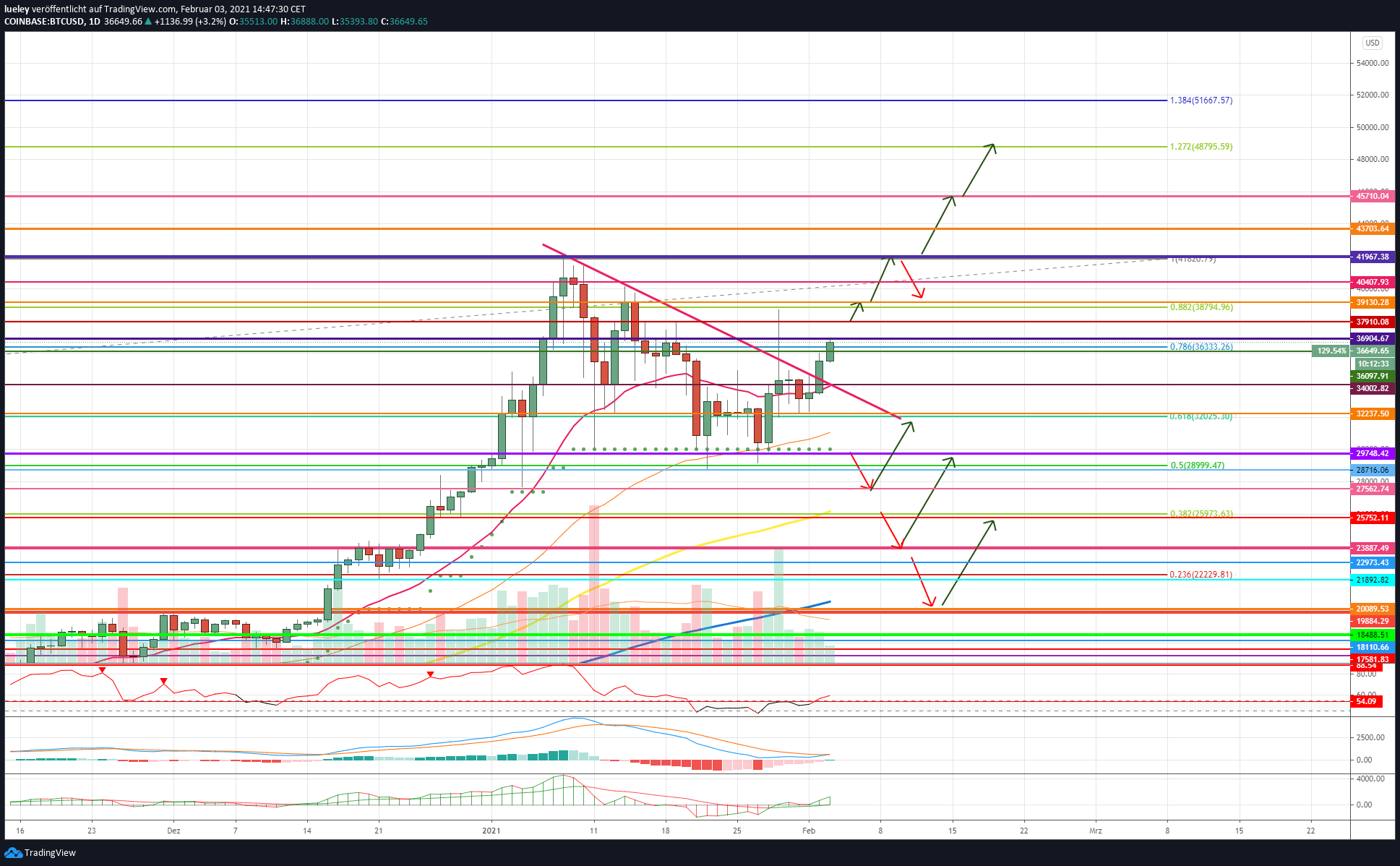Select the 25752.11 price label
The height and width of the screenshot is (866, 1400).
click(x=1372, y=518)
